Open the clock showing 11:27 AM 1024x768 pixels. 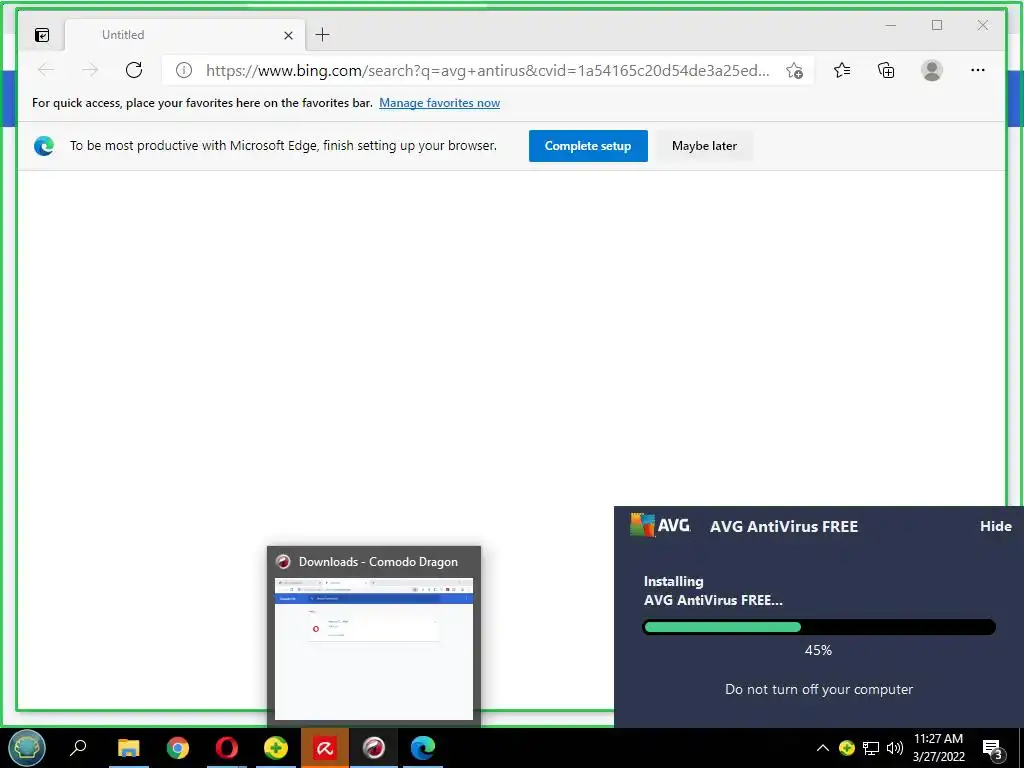point(938,748)
